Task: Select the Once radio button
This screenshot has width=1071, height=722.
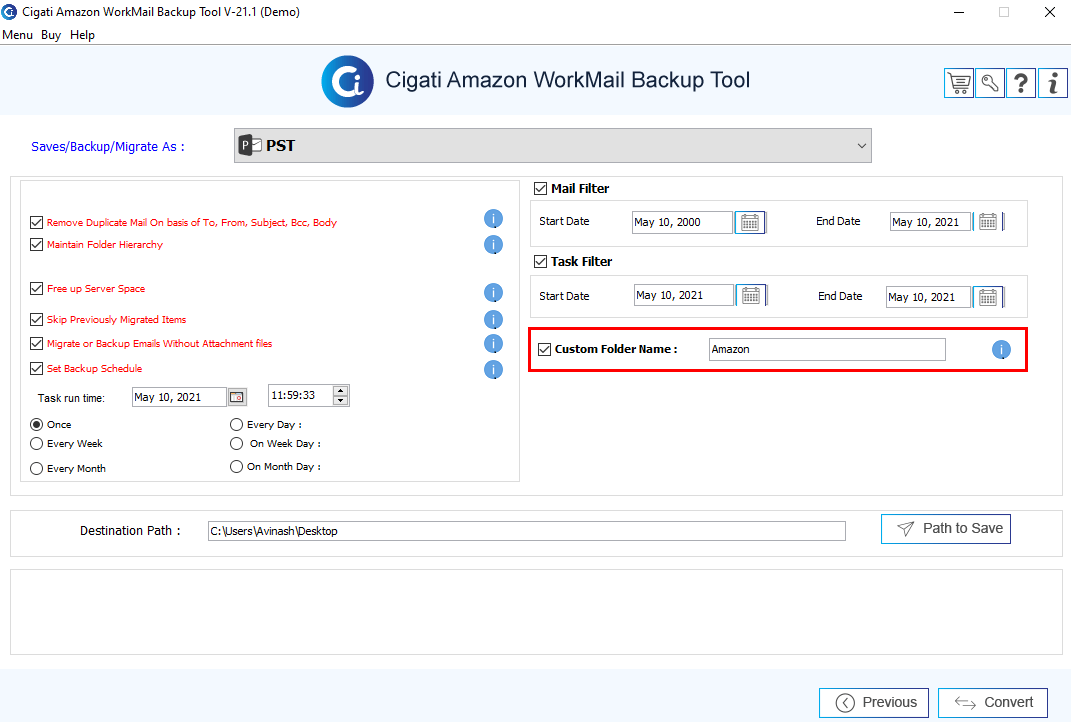Action: pyautogui.click(x=37, y=425)
